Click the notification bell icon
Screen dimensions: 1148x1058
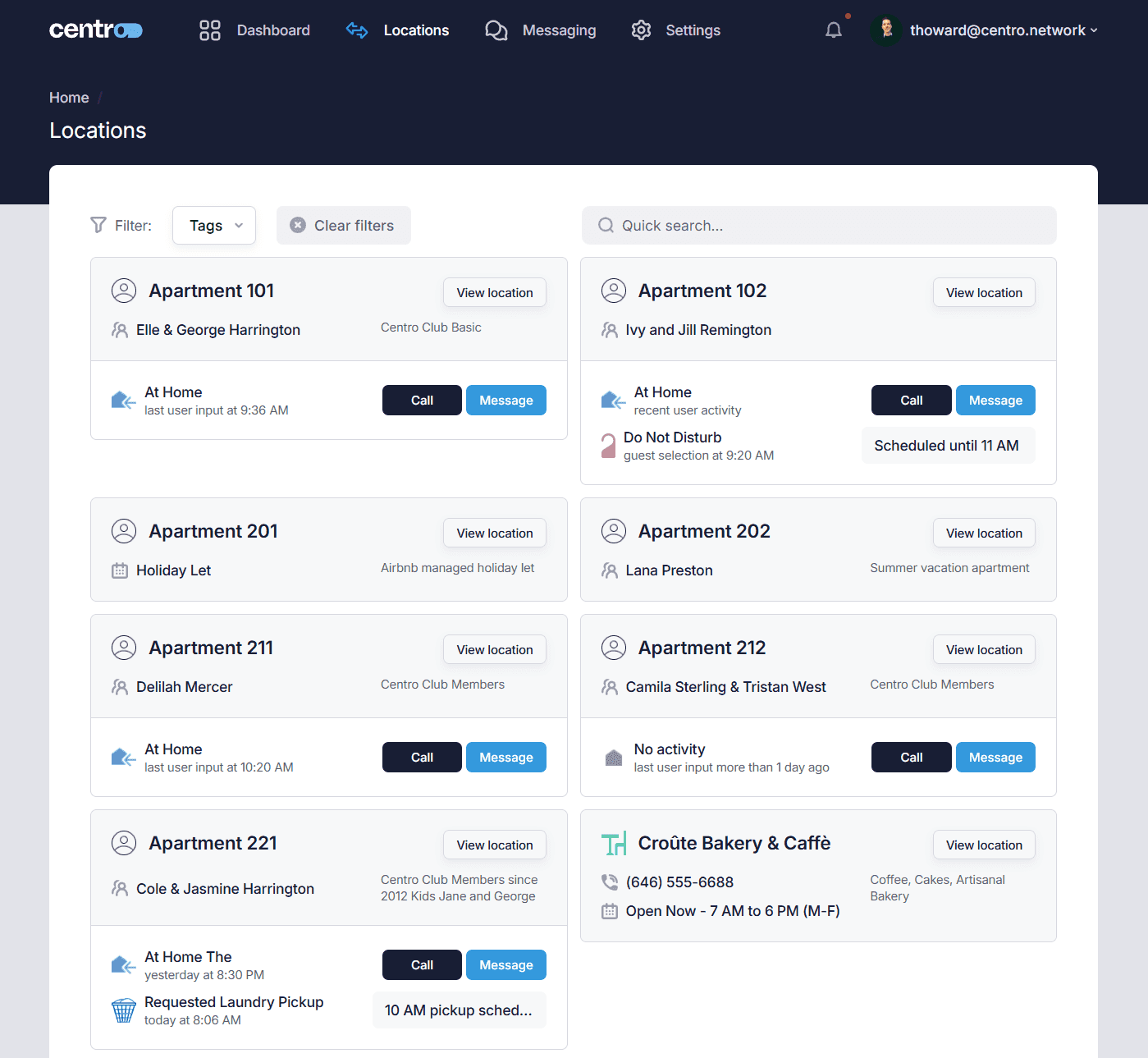tap(833, 30)
